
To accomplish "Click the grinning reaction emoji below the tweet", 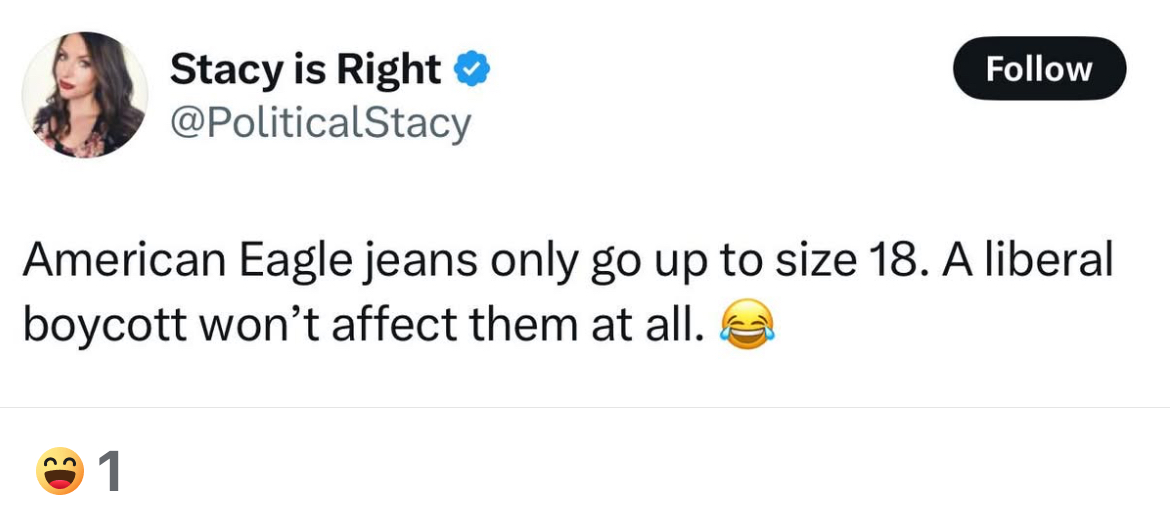I will (x=60, y=471).
